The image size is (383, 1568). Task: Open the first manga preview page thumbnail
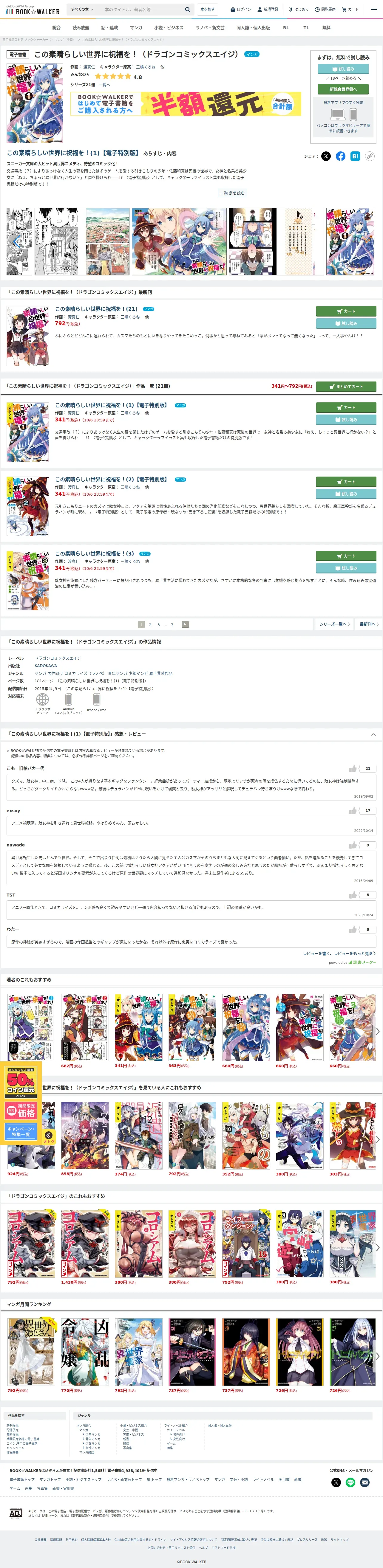[19, 242]
